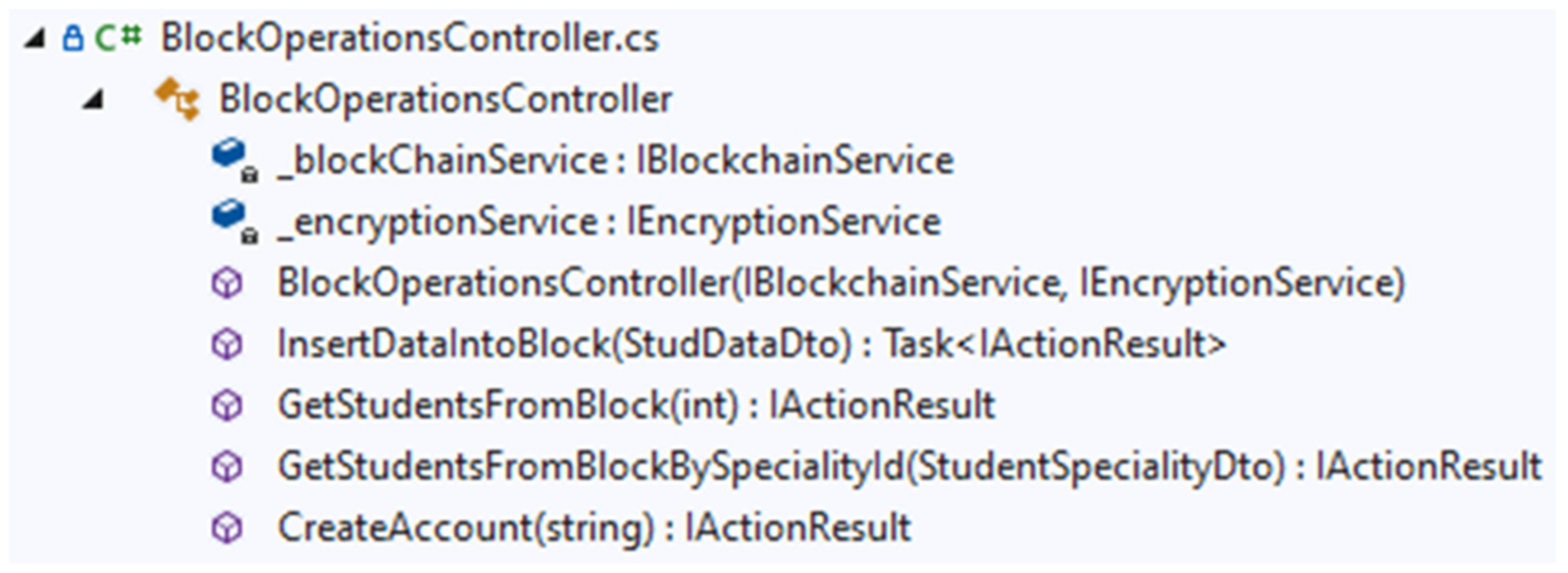Select the BlockOperationsController.cs file
The width and height of the screenshot is (1568, 573).
coord(409,39)
